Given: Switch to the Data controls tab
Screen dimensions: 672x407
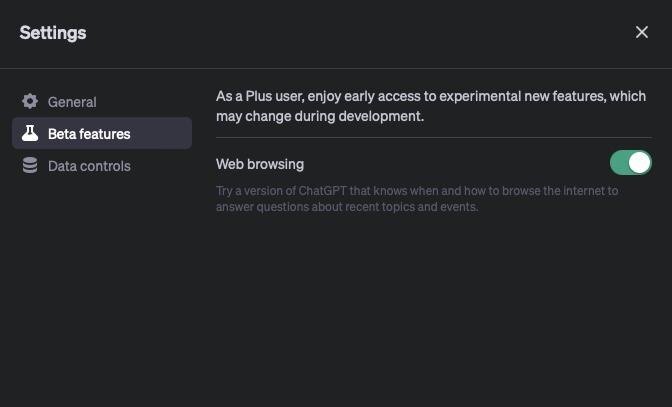Looking at the screenshot, I should tap(89, 165).
